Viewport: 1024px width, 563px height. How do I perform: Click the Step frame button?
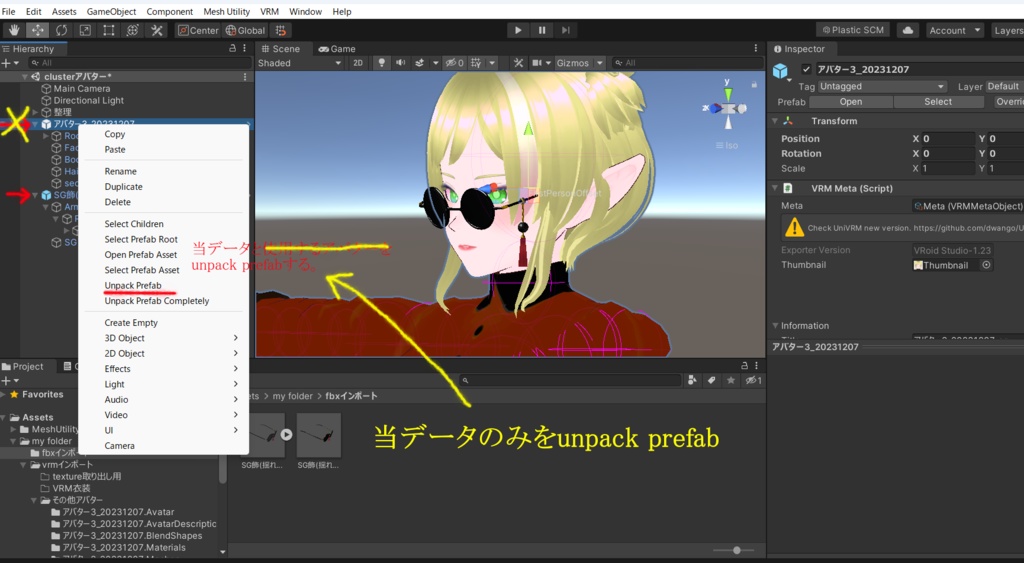coord(566,30)
